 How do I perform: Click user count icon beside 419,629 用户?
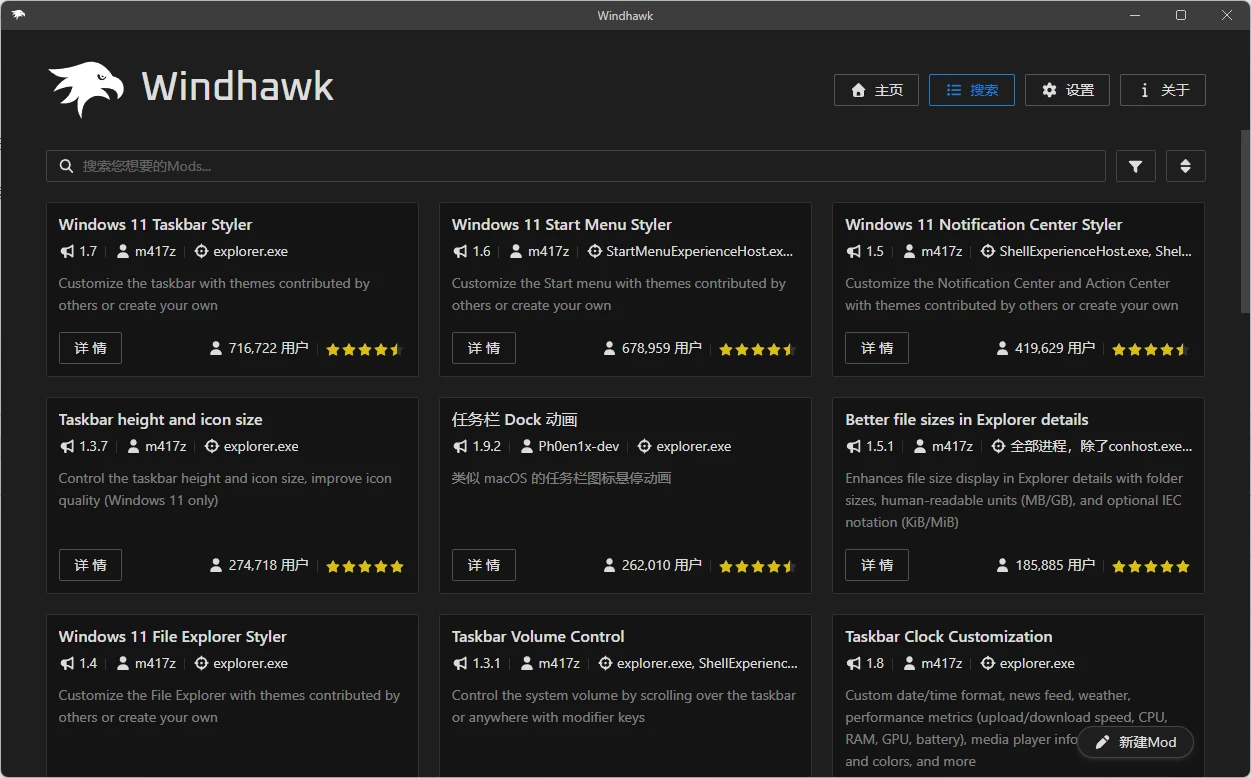tap(1002, 348)
